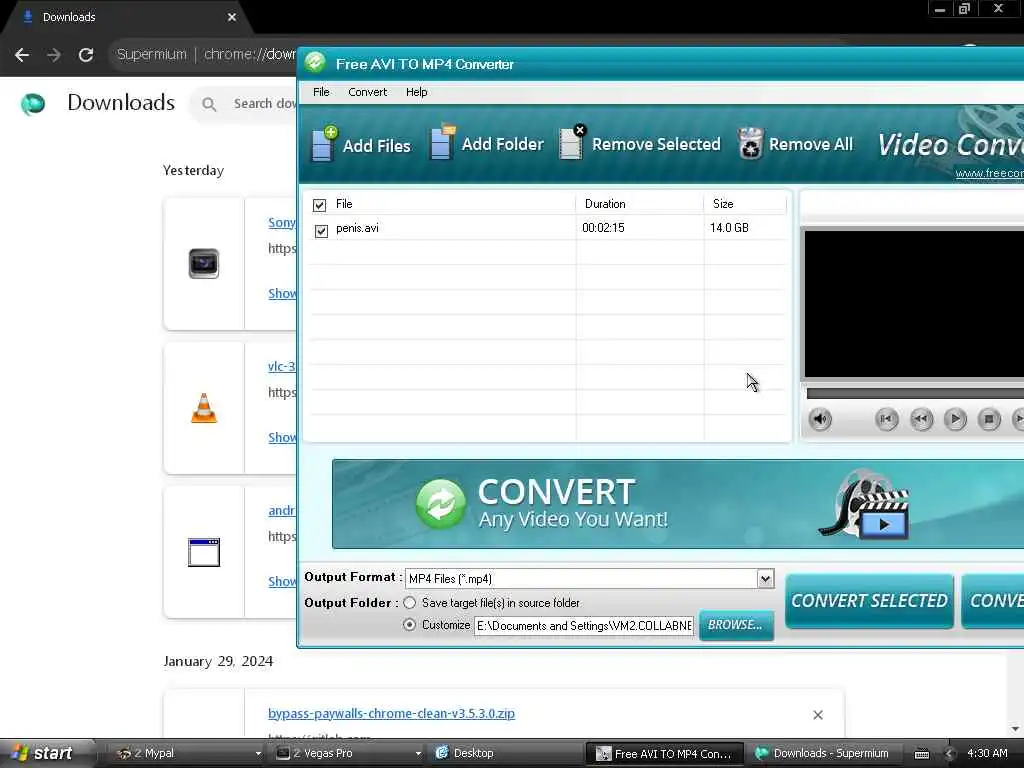This screenshot has width=1024, height=768.
Task: Open the File menu in converter
Action: tap(321, 92)
